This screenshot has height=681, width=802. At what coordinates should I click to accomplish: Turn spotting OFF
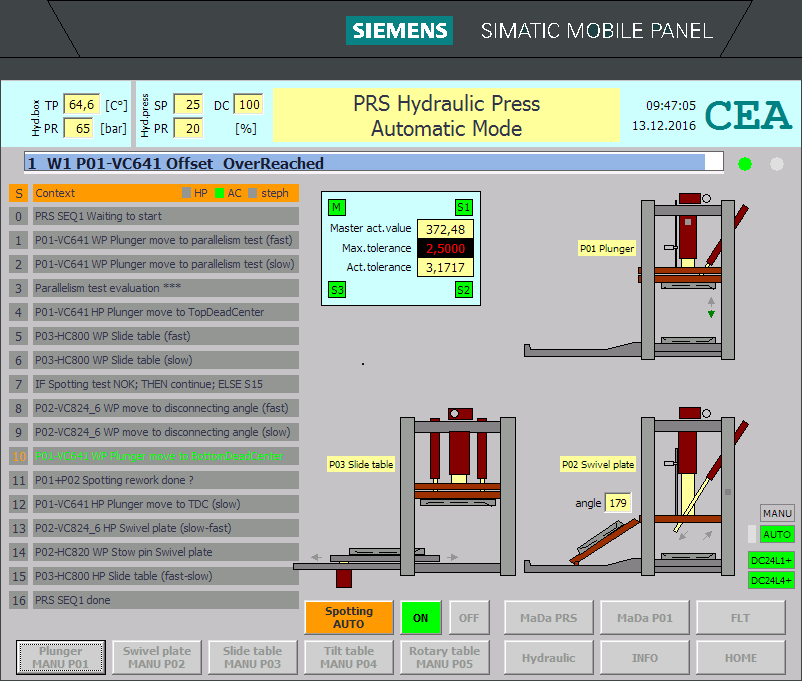pos(469,618)
